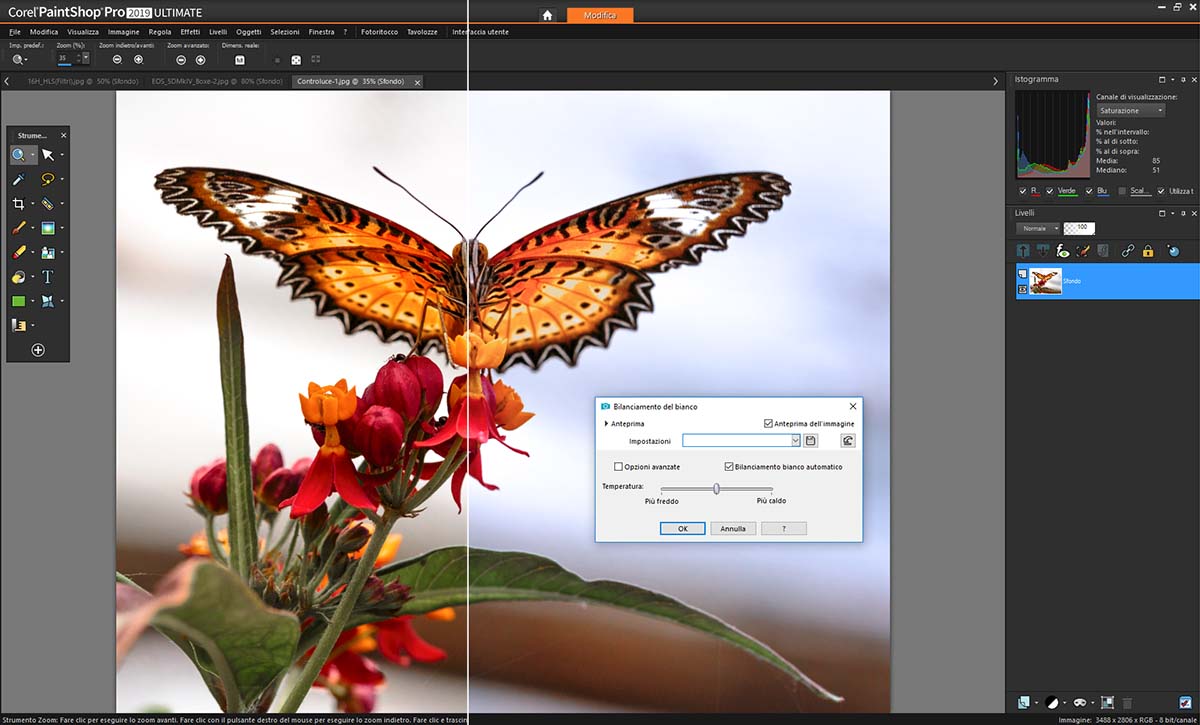Click the Temperatura slider handle

[716, 488]
